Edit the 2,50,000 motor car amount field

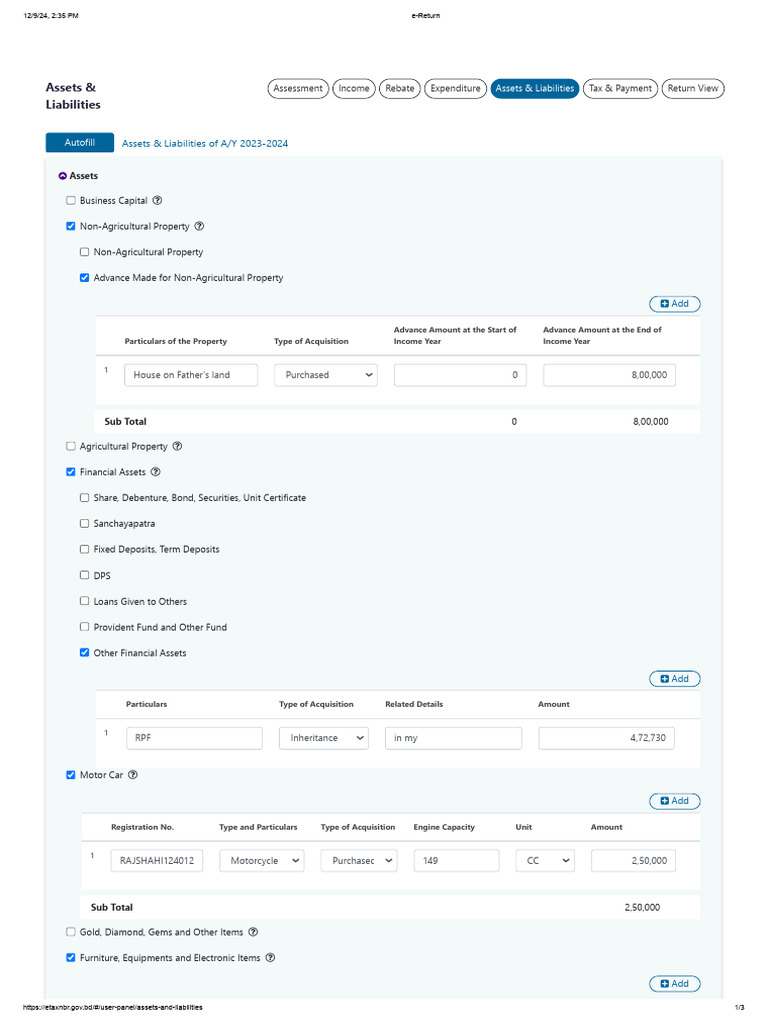[633, 861]
